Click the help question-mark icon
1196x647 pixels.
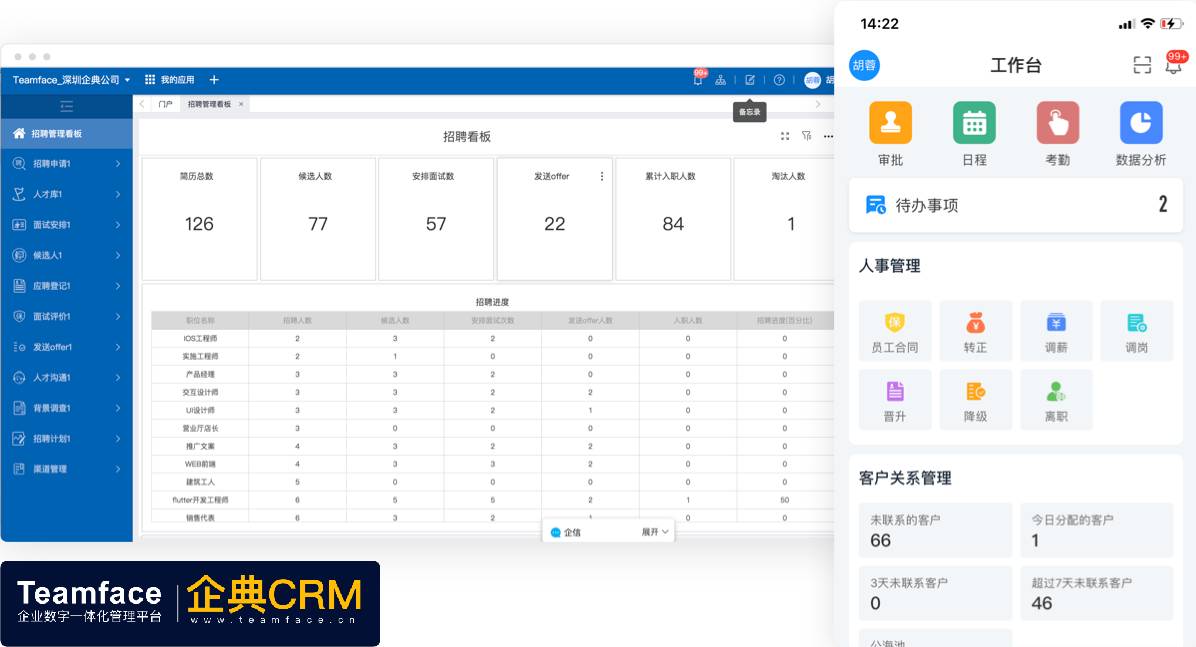point(779,79)
